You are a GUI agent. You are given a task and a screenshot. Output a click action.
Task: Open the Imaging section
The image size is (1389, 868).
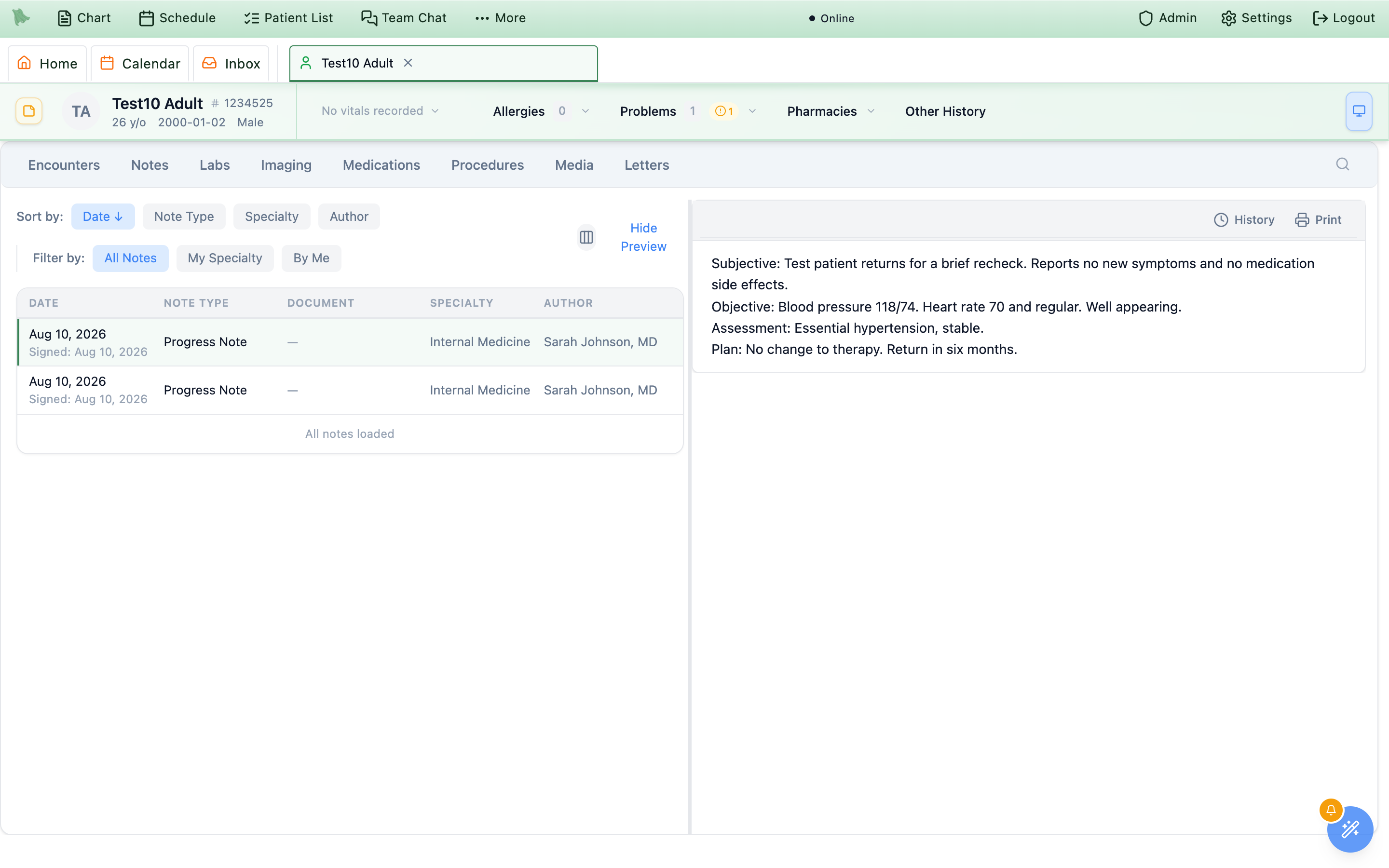[x=286, y=165]
